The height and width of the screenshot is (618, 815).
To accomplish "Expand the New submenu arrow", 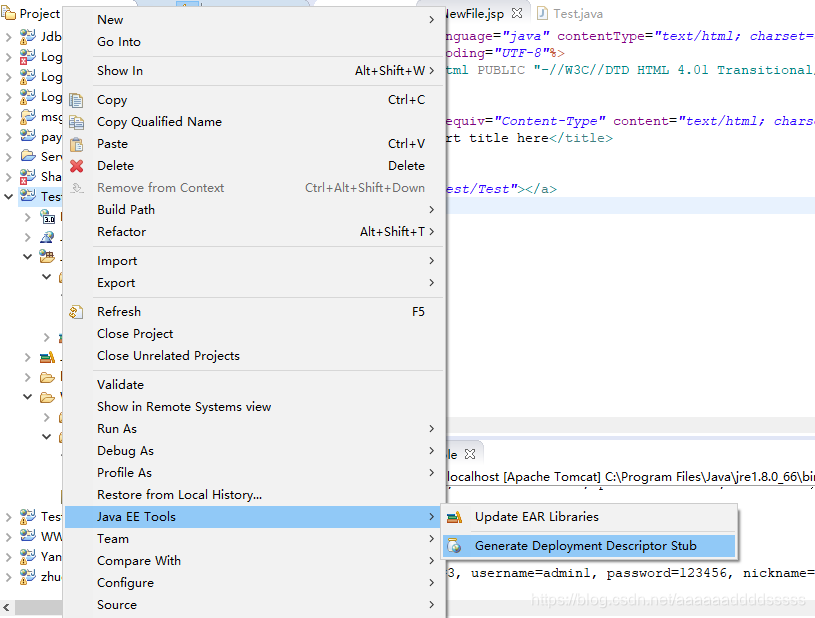I will [430, 18].
